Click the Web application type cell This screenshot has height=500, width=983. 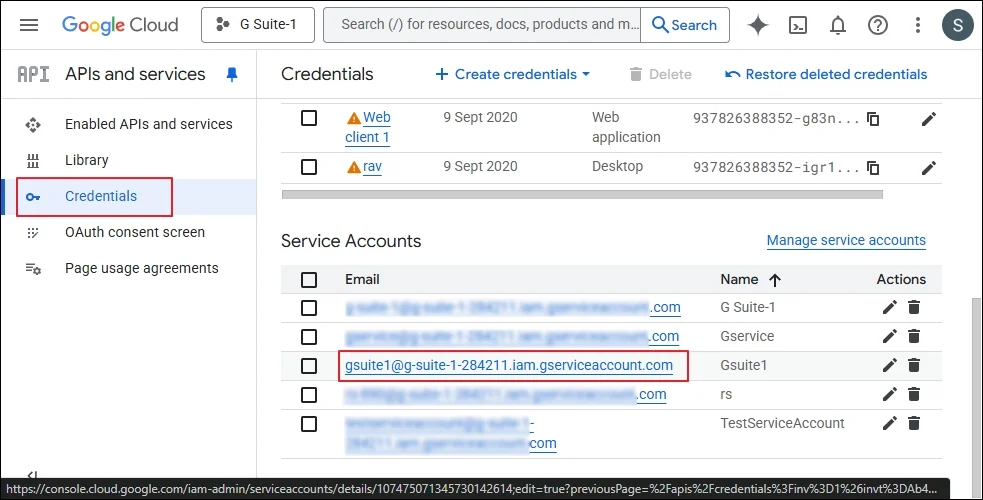pyautogui.click(x=626, y=127)
